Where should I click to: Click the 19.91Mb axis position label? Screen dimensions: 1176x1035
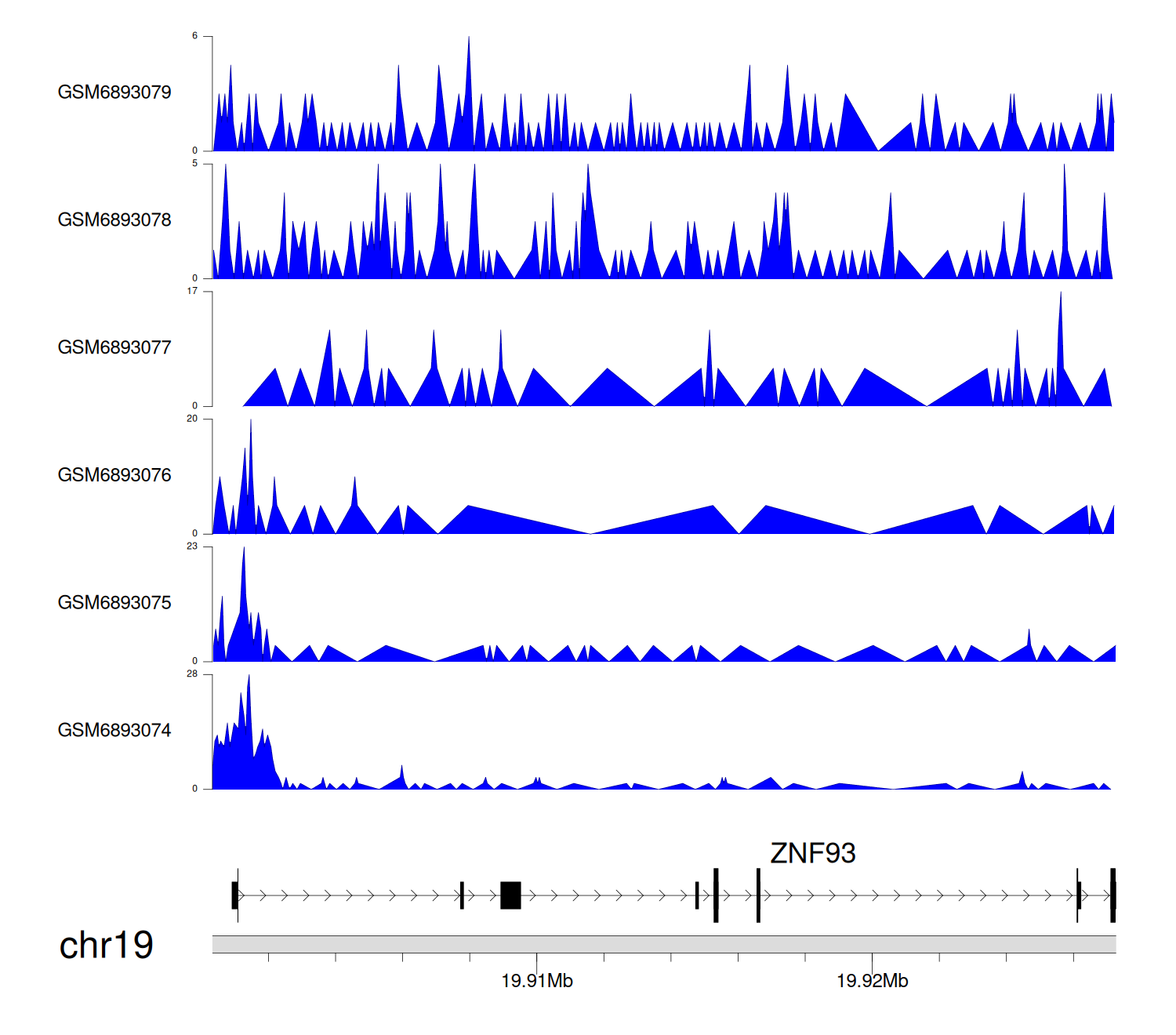(x=537, y=981)
